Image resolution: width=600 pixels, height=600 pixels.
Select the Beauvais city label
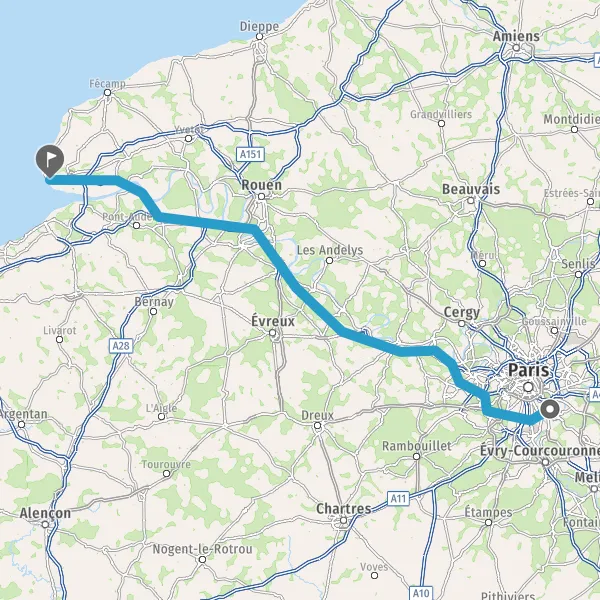pos(471,189)
